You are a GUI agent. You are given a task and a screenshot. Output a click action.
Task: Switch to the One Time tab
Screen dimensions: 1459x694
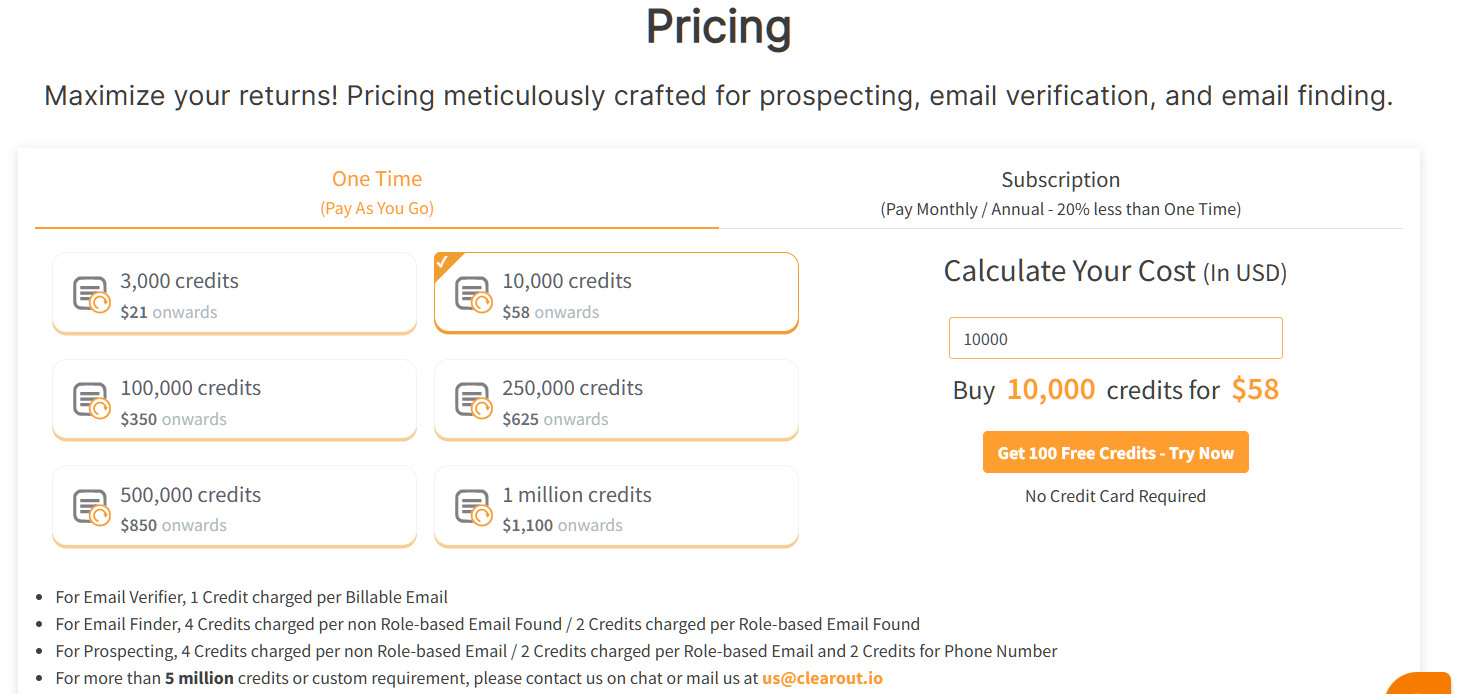point(377,192)
